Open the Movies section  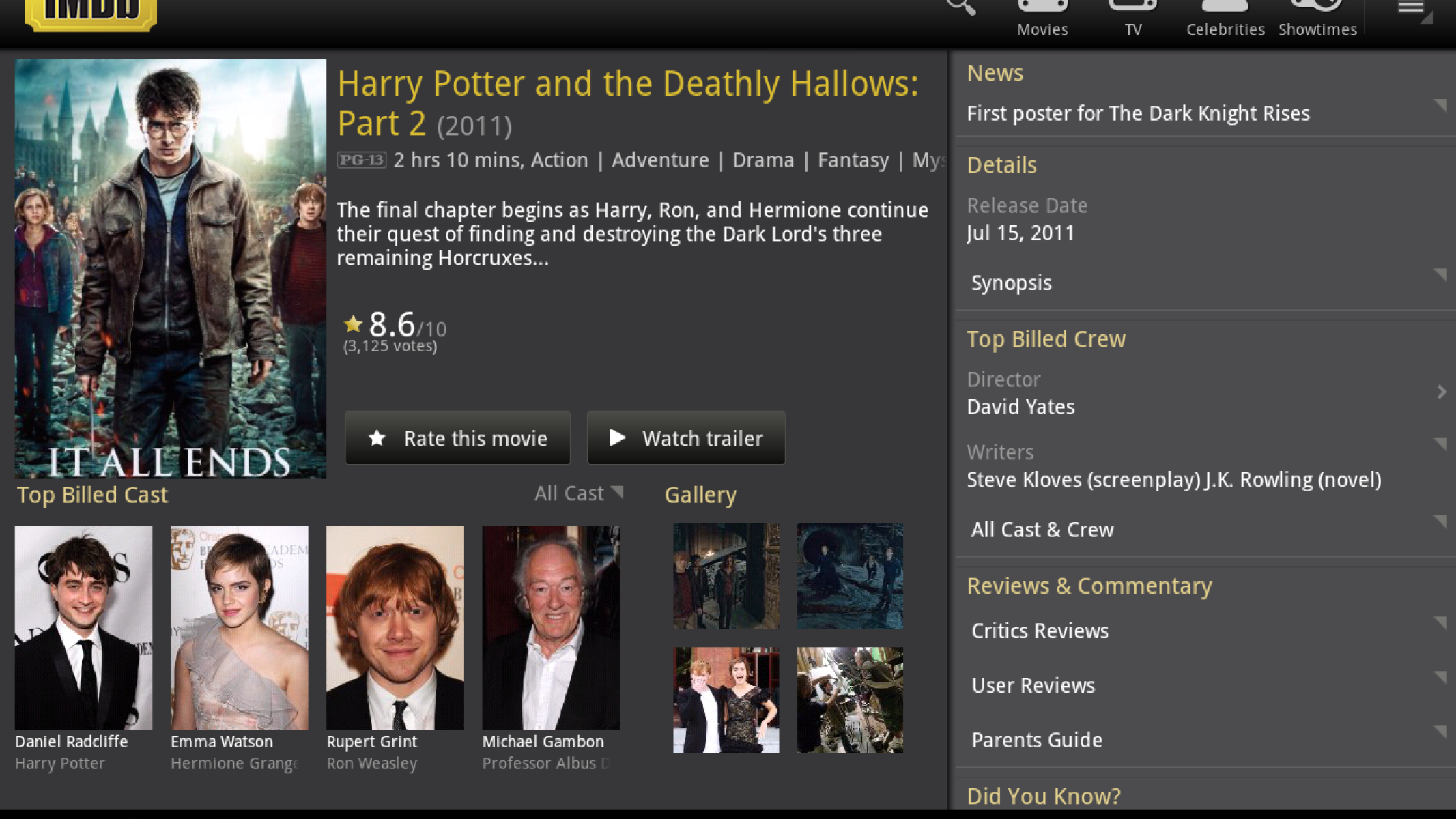coord(1042,20)
